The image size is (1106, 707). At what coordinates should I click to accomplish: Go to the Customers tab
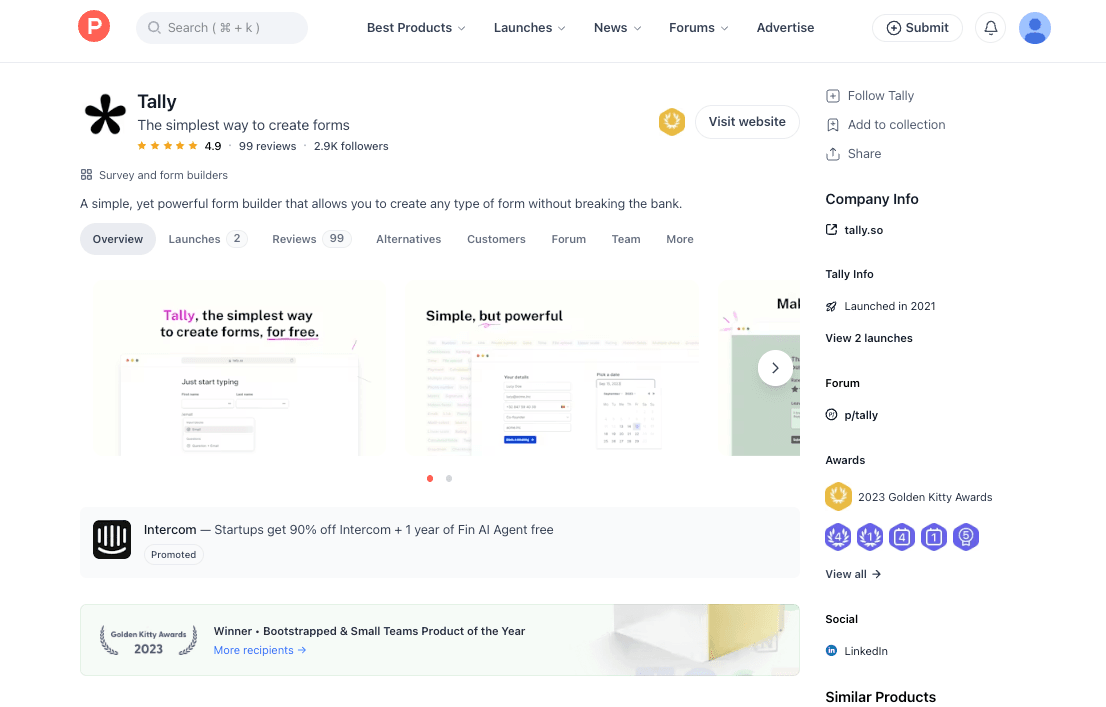(497, 239)
